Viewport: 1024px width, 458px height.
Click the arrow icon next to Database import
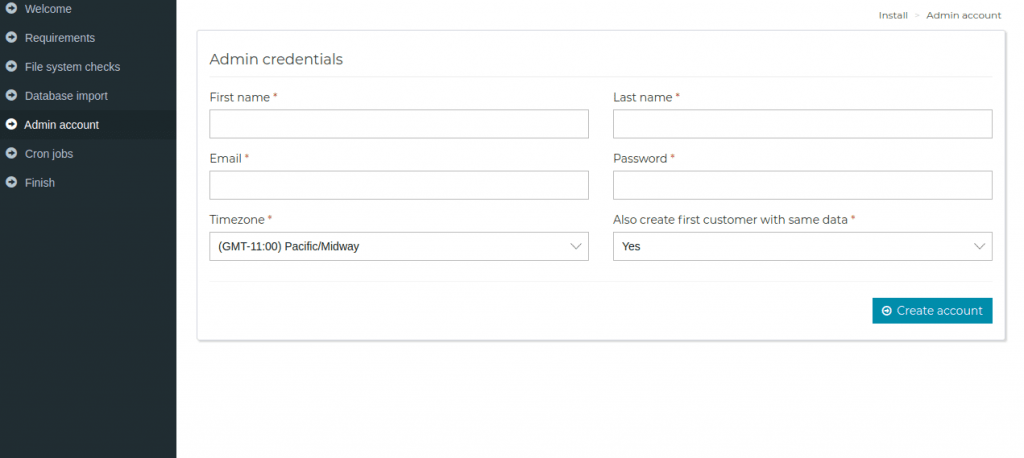[11, 95]
